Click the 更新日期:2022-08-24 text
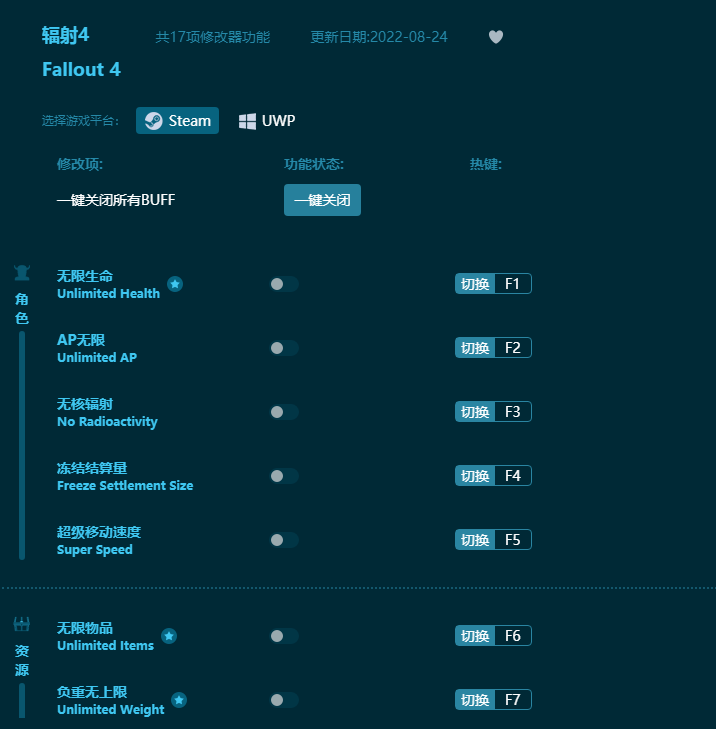716x729 pixels. 378,37
